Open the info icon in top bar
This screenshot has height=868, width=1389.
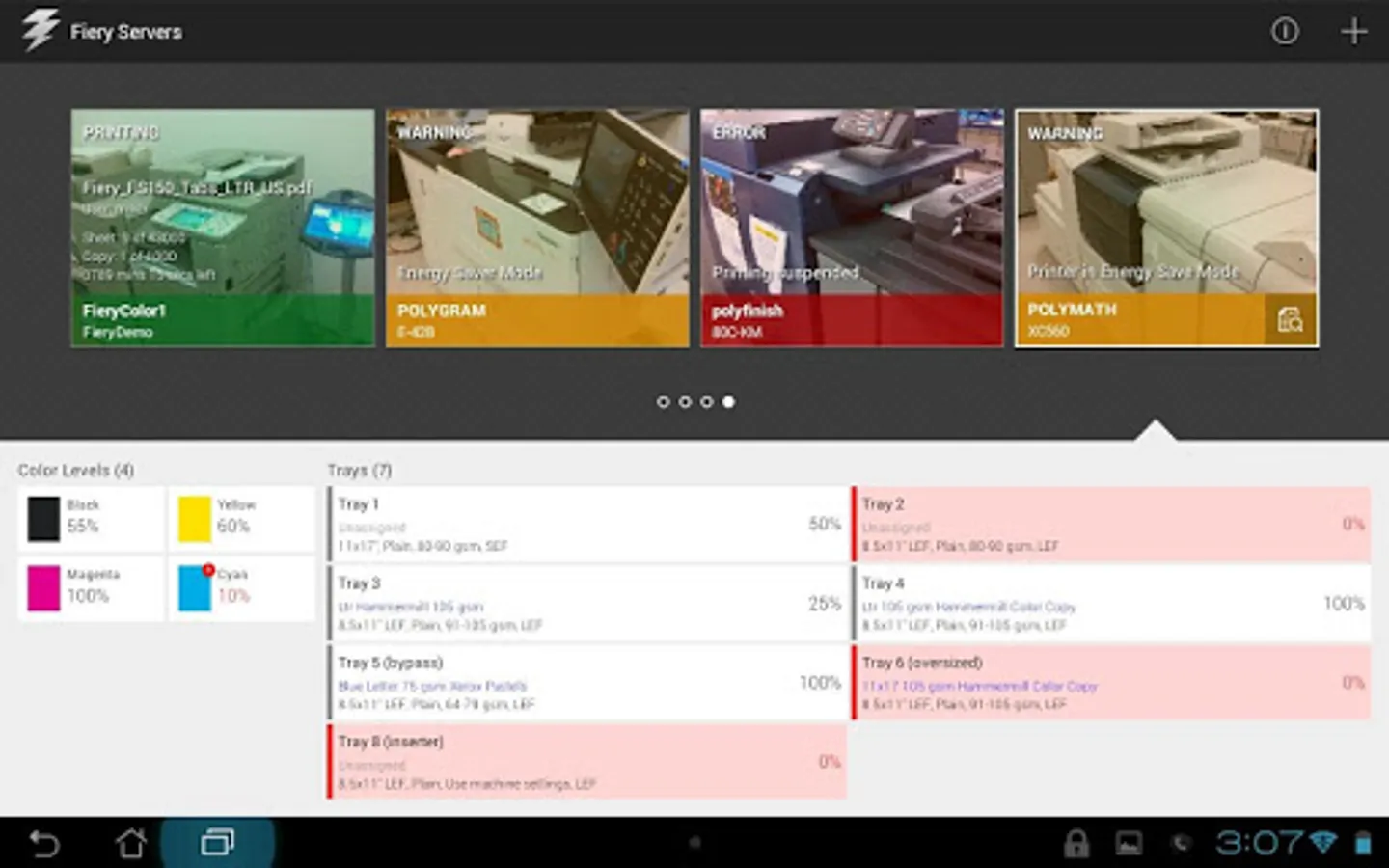coord(1284,31)
